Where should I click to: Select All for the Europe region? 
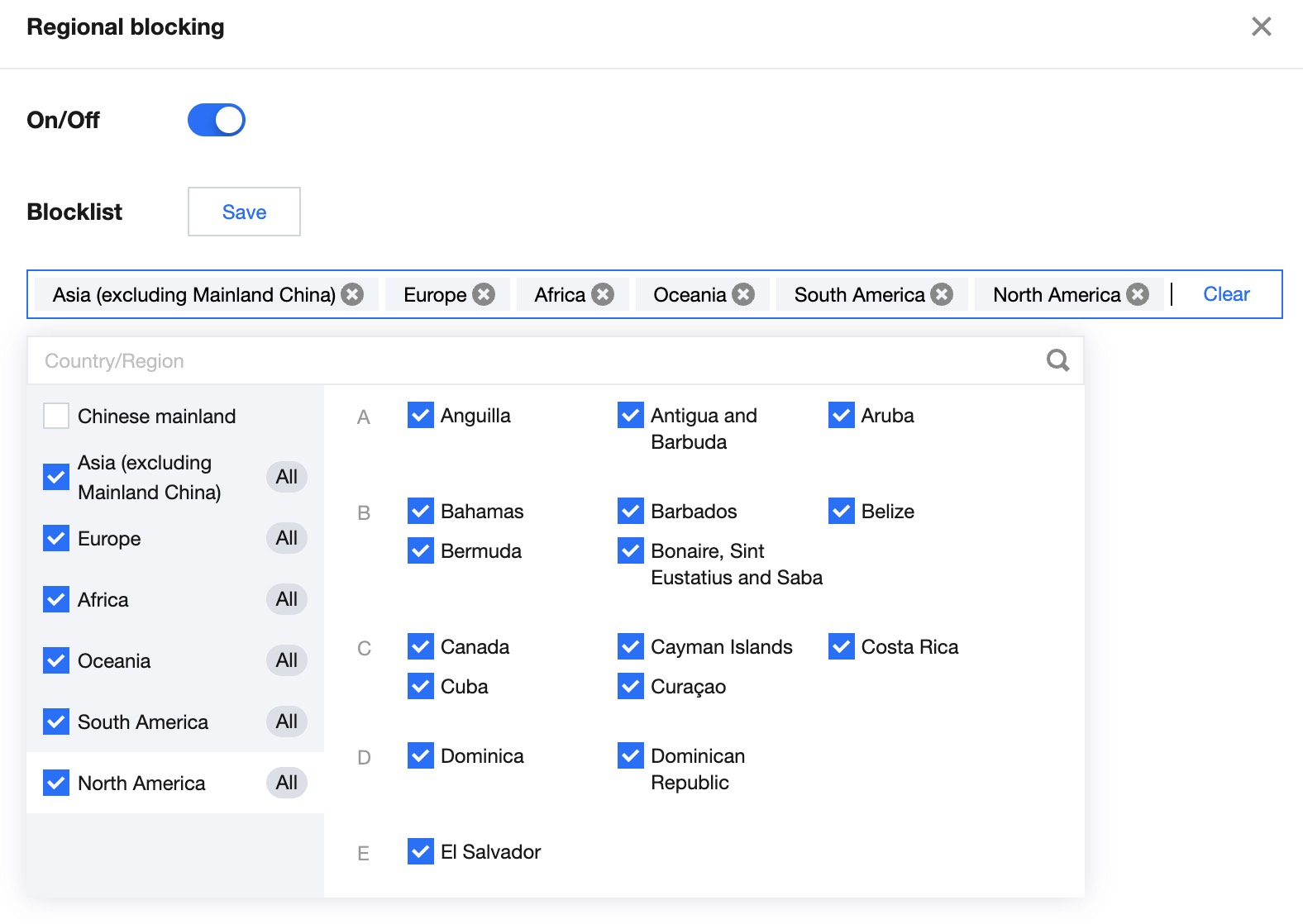[x=286, y=538]
